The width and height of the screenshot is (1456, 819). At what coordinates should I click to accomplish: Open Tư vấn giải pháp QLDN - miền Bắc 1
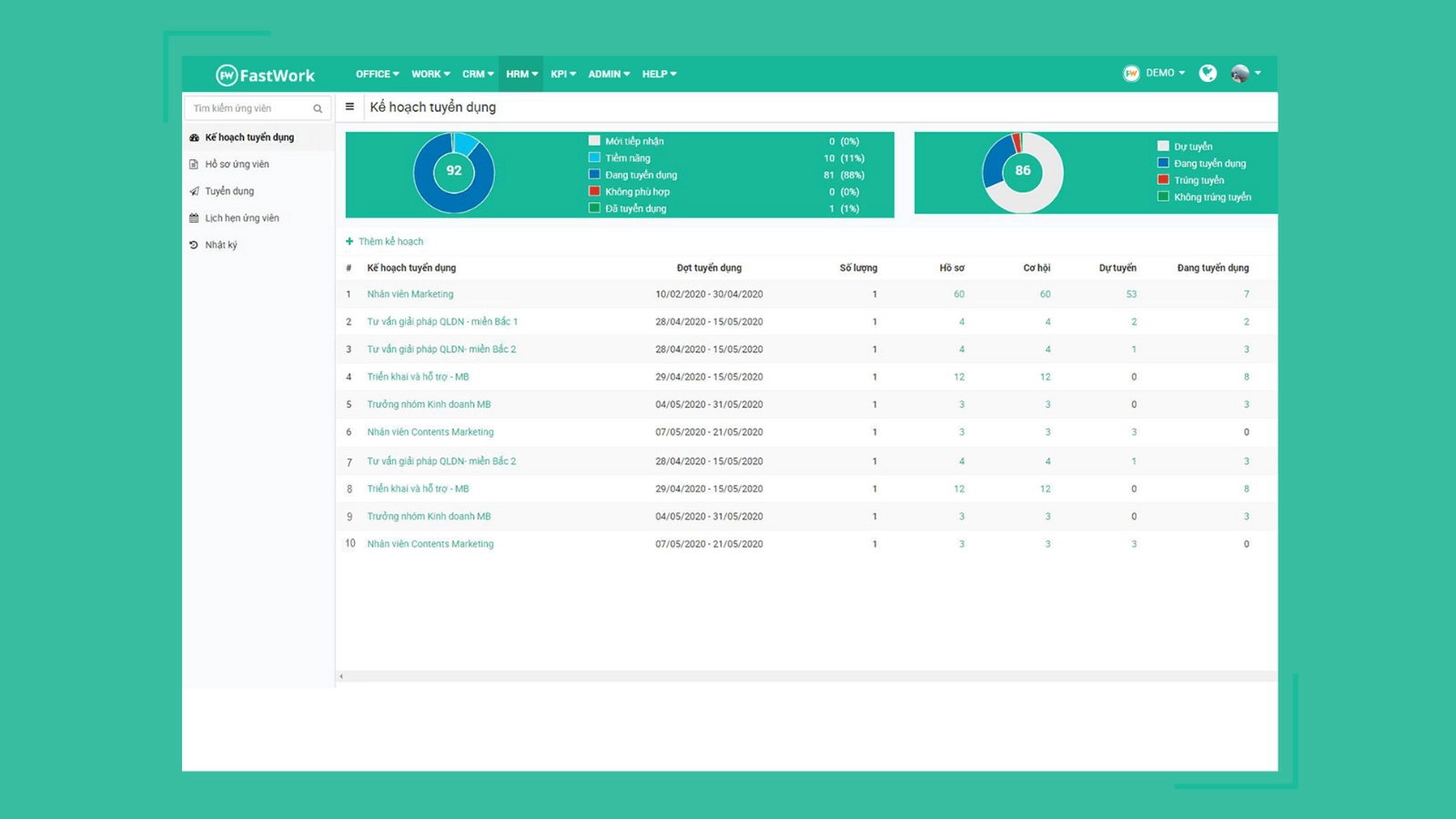click(x=442, y=321)
